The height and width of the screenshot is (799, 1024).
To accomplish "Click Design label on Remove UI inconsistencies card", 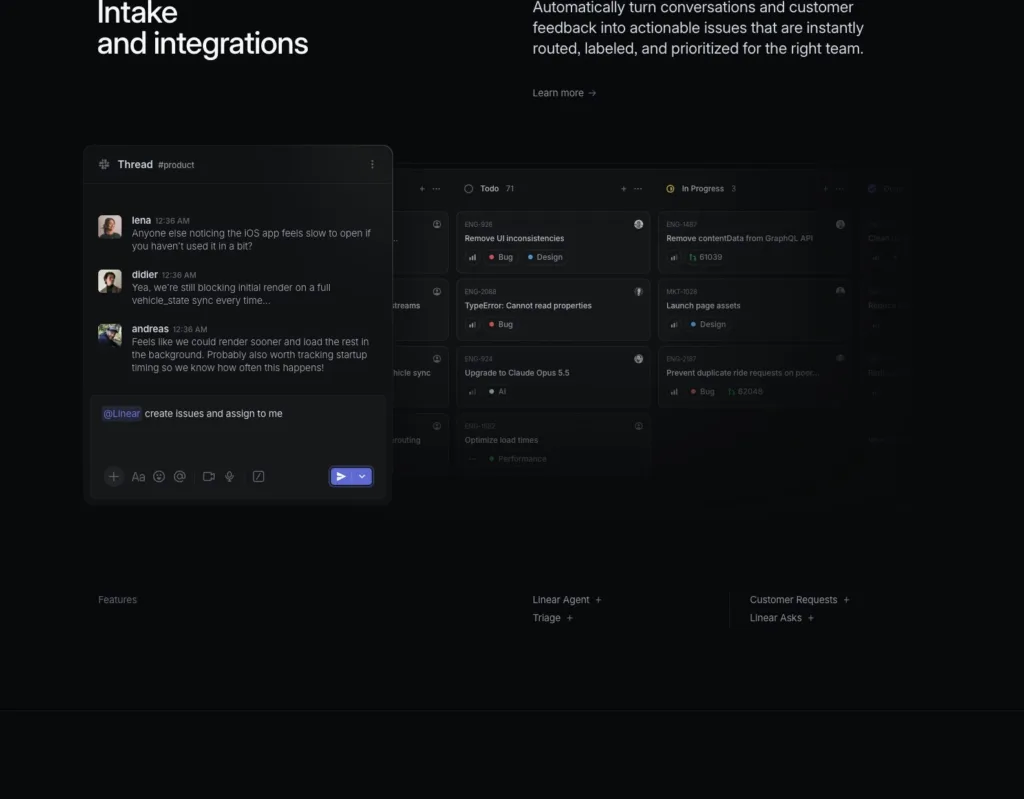I will 545,257.
